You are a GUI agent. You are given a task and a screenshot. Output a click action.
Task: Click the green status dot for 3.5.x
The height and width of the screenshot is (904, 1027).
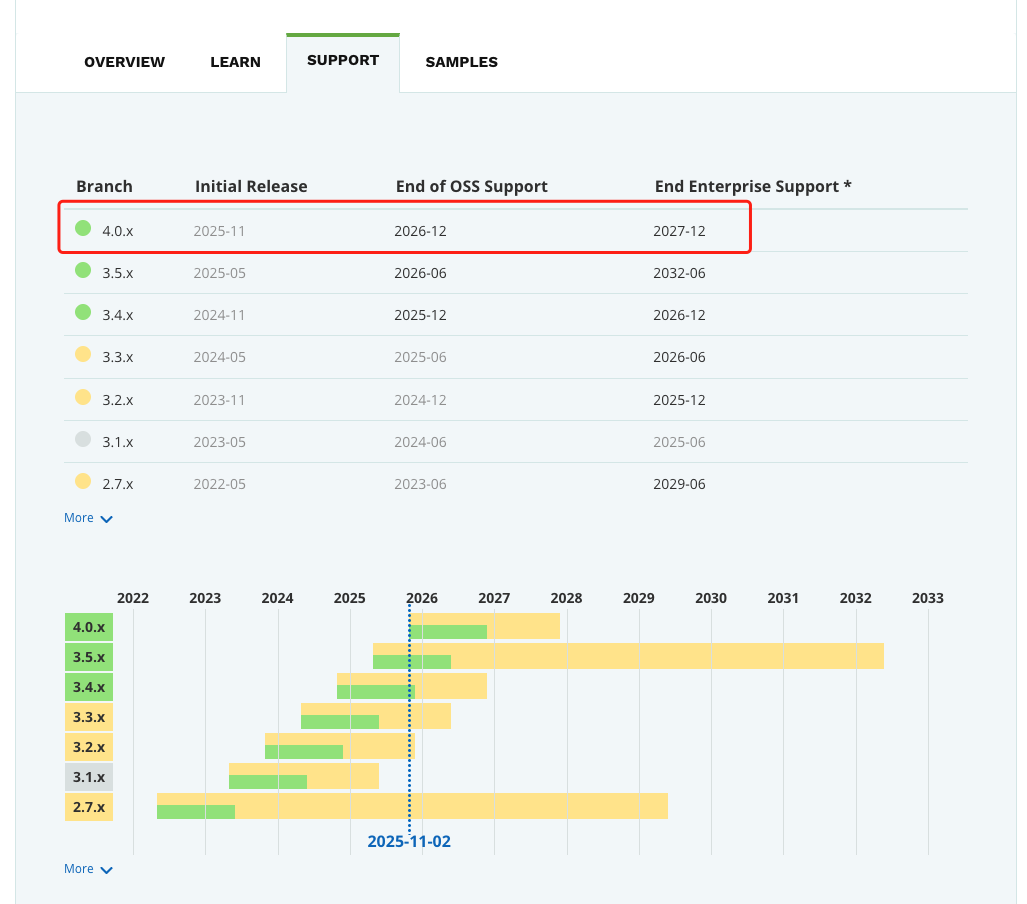[x=83, y=271]
